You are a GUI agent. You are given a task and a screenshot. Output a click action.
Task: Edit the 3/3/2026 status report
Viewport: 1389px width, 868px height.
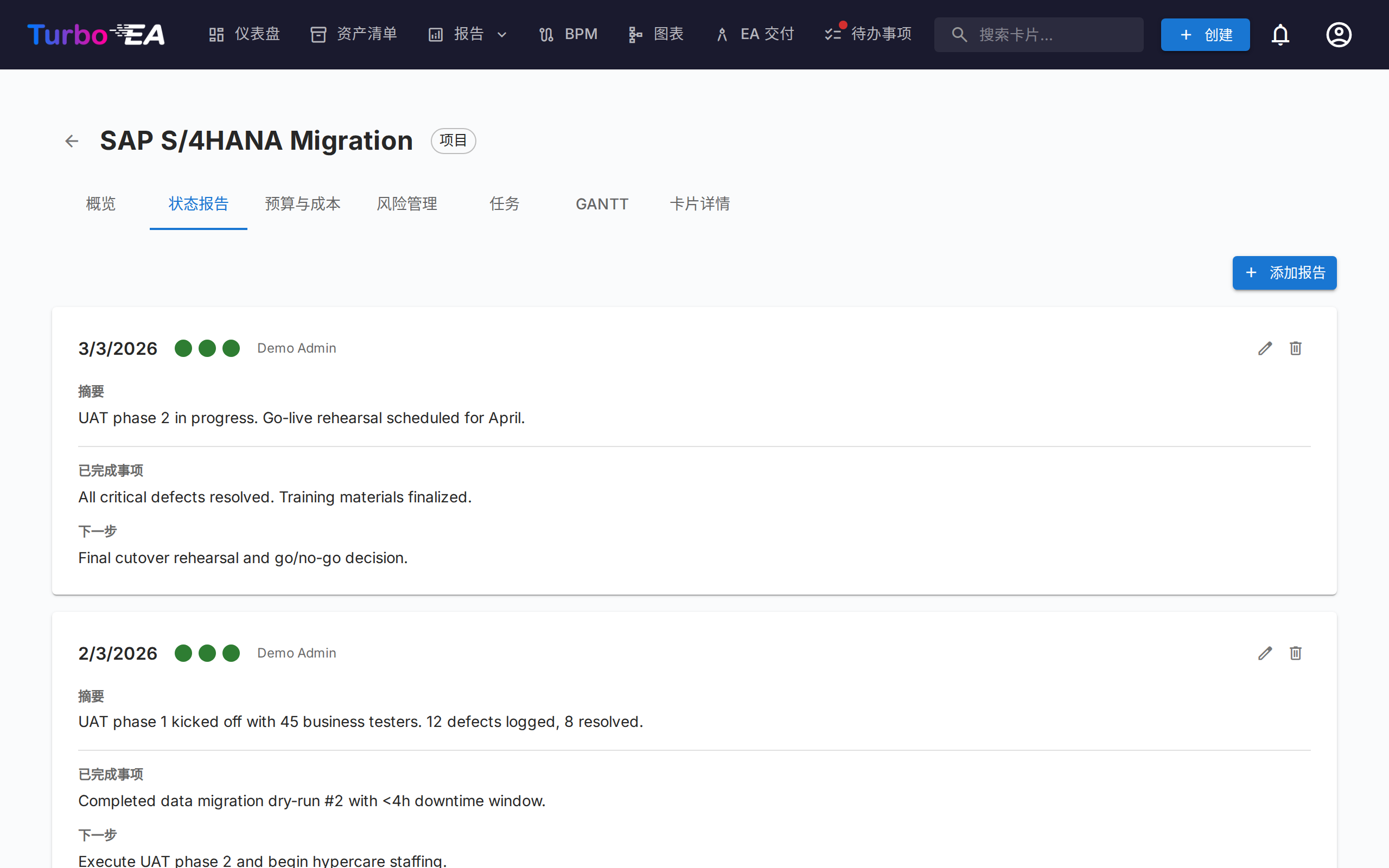(1265, 348)
